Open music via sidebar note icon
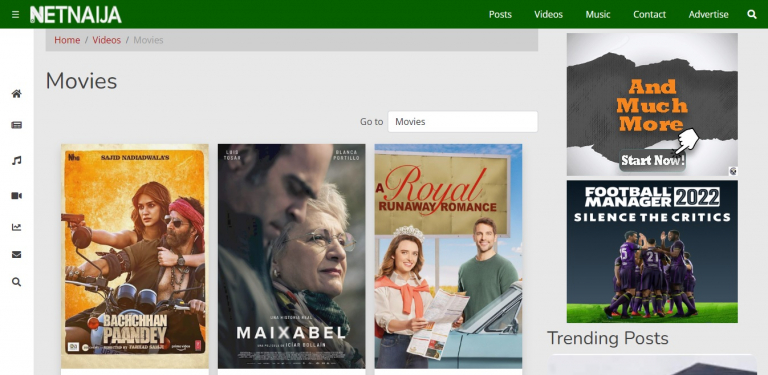Image resolution: width=768 pixels, height=375 pixels. [x=17, y=161]
